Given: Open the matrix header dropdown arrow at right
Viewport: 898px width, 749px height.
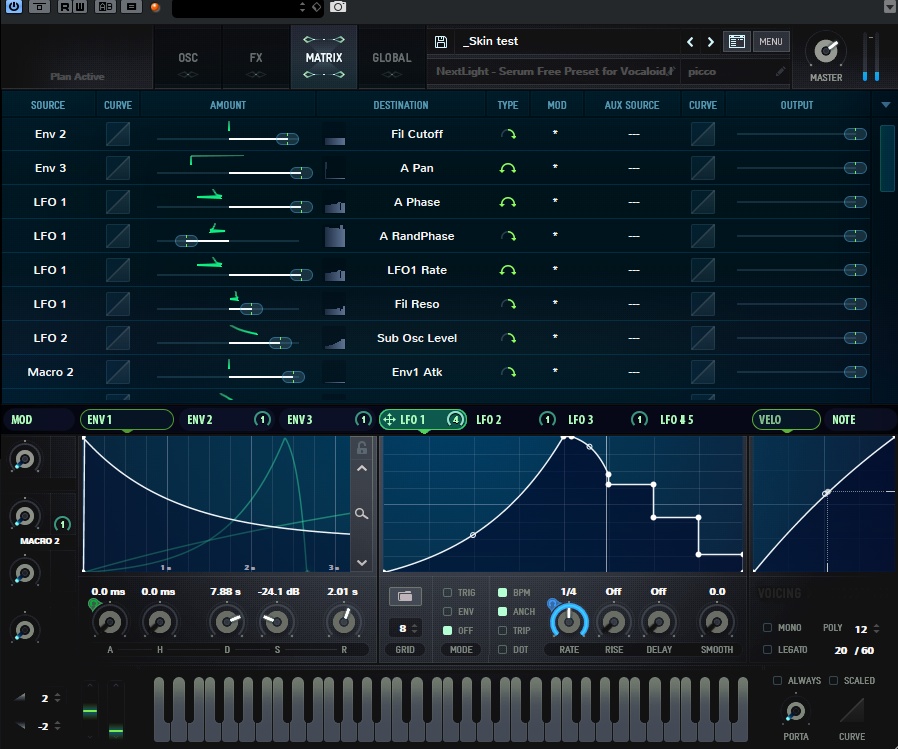Looking at the screenshot, I should coord(884,104).
